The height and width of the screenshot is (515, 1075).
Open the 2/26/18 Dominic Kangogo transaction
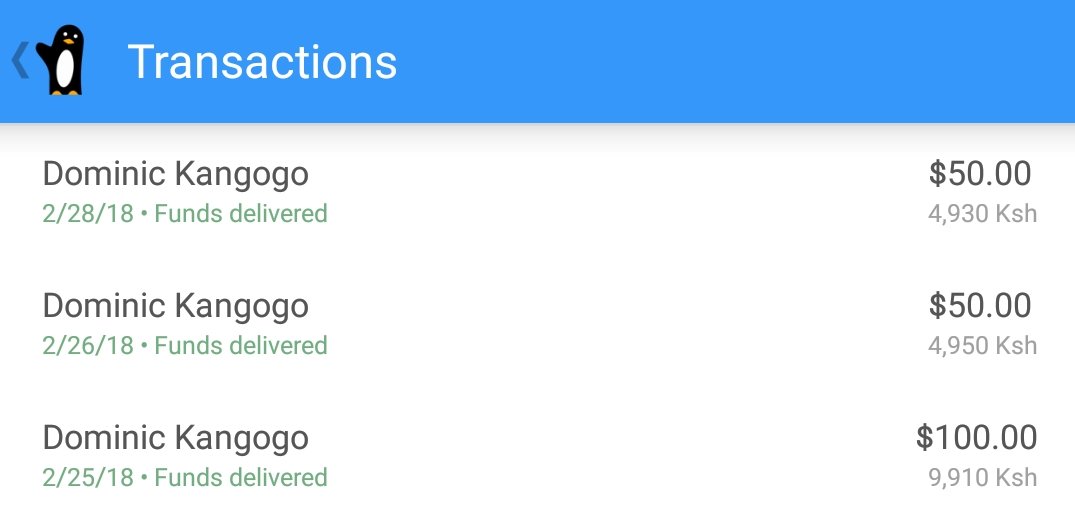click(x=538, y=324)
